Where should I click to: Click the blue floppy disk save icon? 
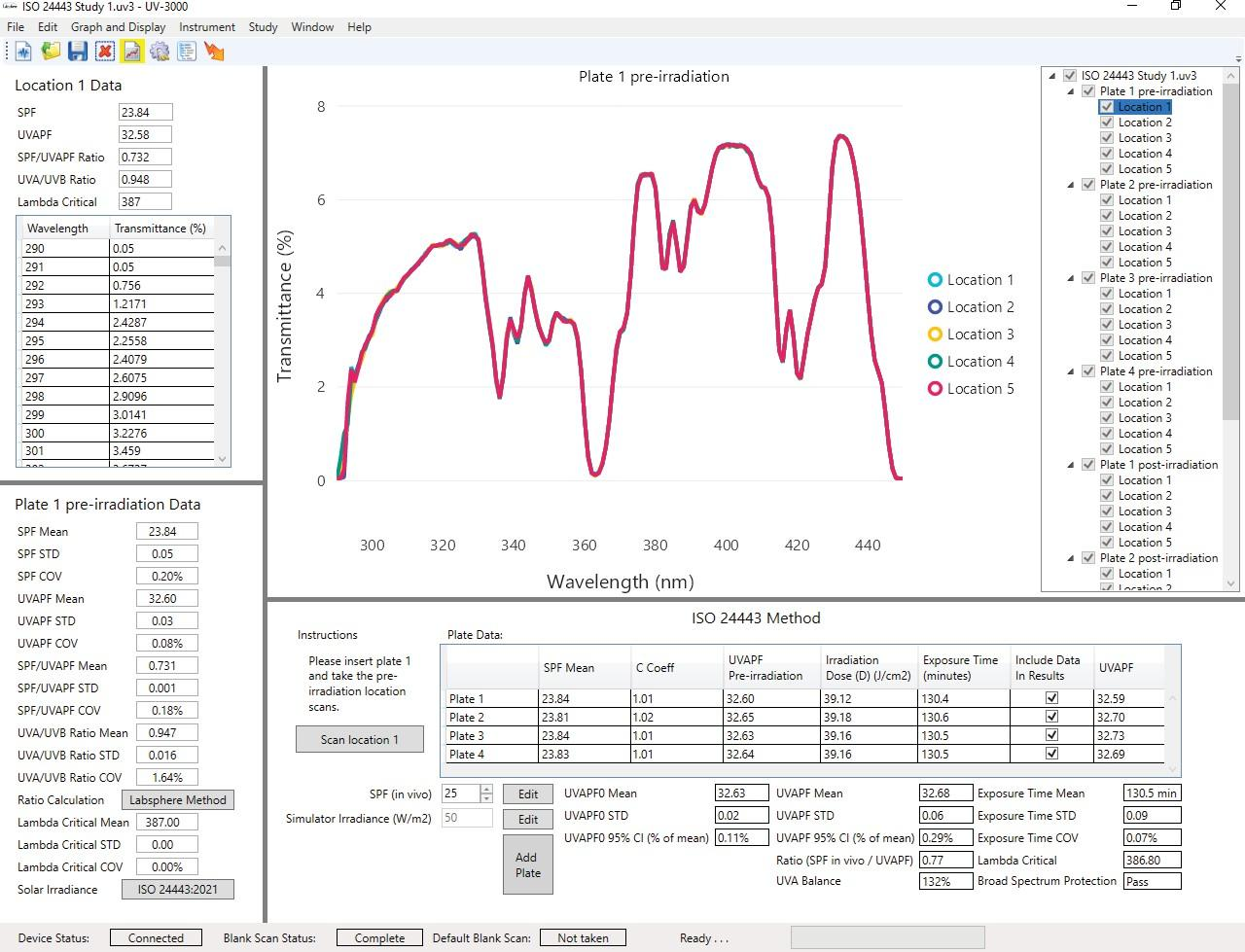78,52
